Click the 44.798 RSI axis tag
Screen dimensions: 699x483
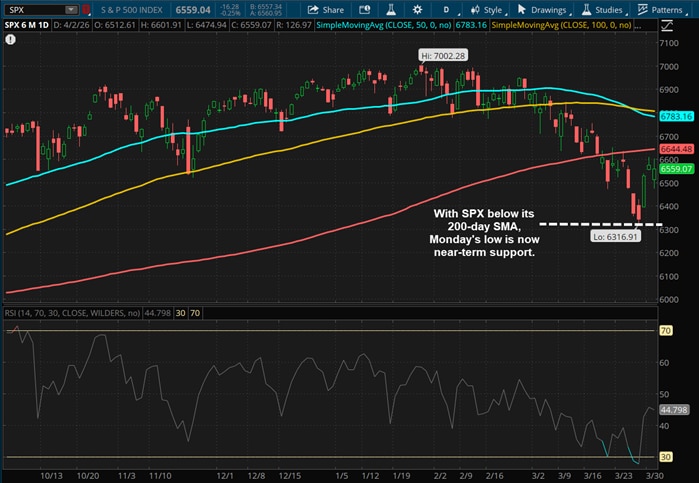674,409
